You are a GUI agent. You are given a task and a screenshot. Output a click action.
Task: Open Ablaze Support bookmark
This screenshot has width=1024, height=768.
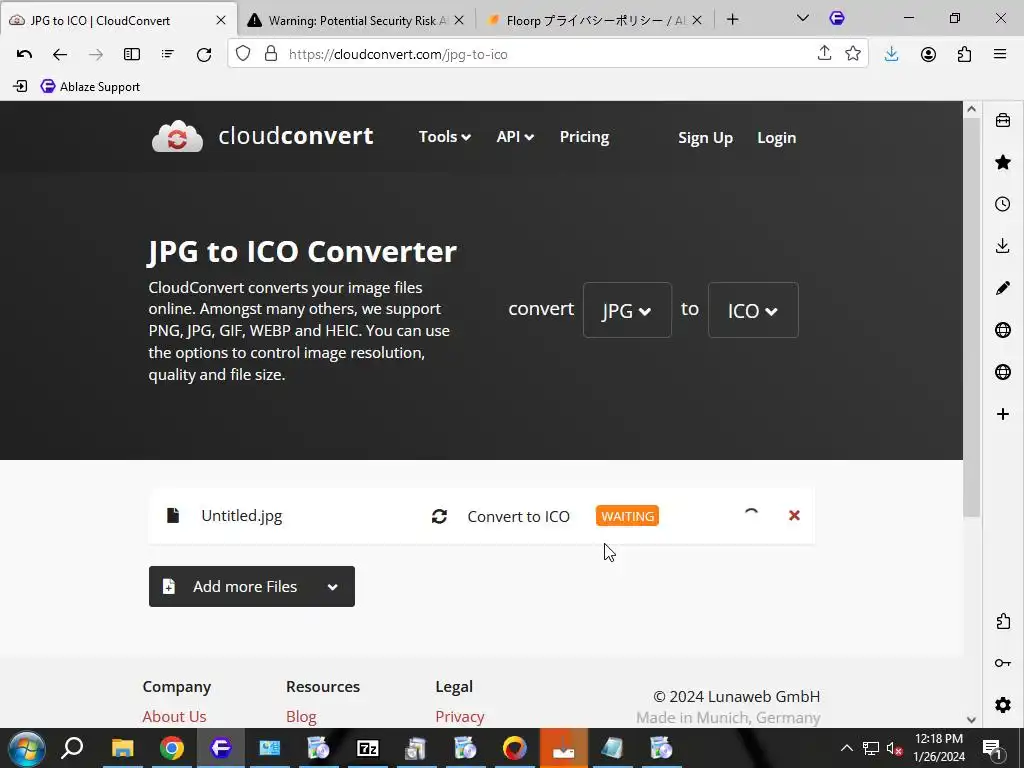coord(90,86)
